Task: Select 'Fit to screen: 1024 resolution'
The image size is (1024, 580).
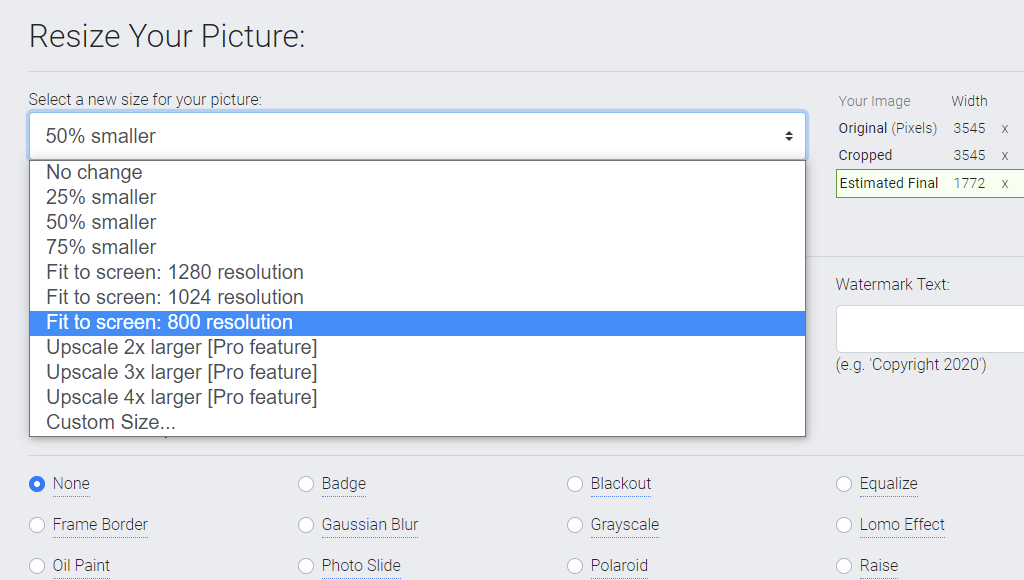Action: pos(417,297)
